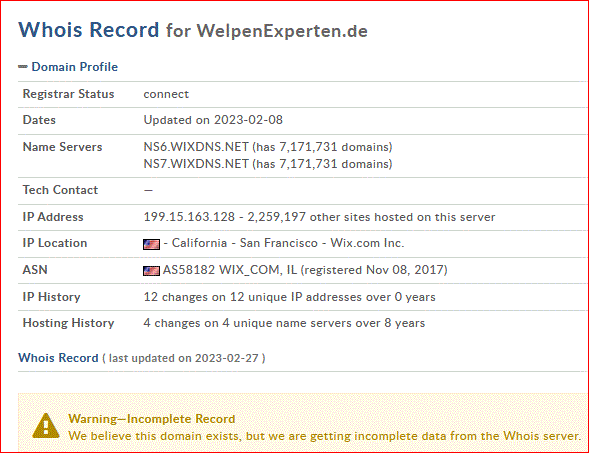Click the WelpenExperten.de domain title
Viewport: 589px width, 453px height.
coord(282,31)
